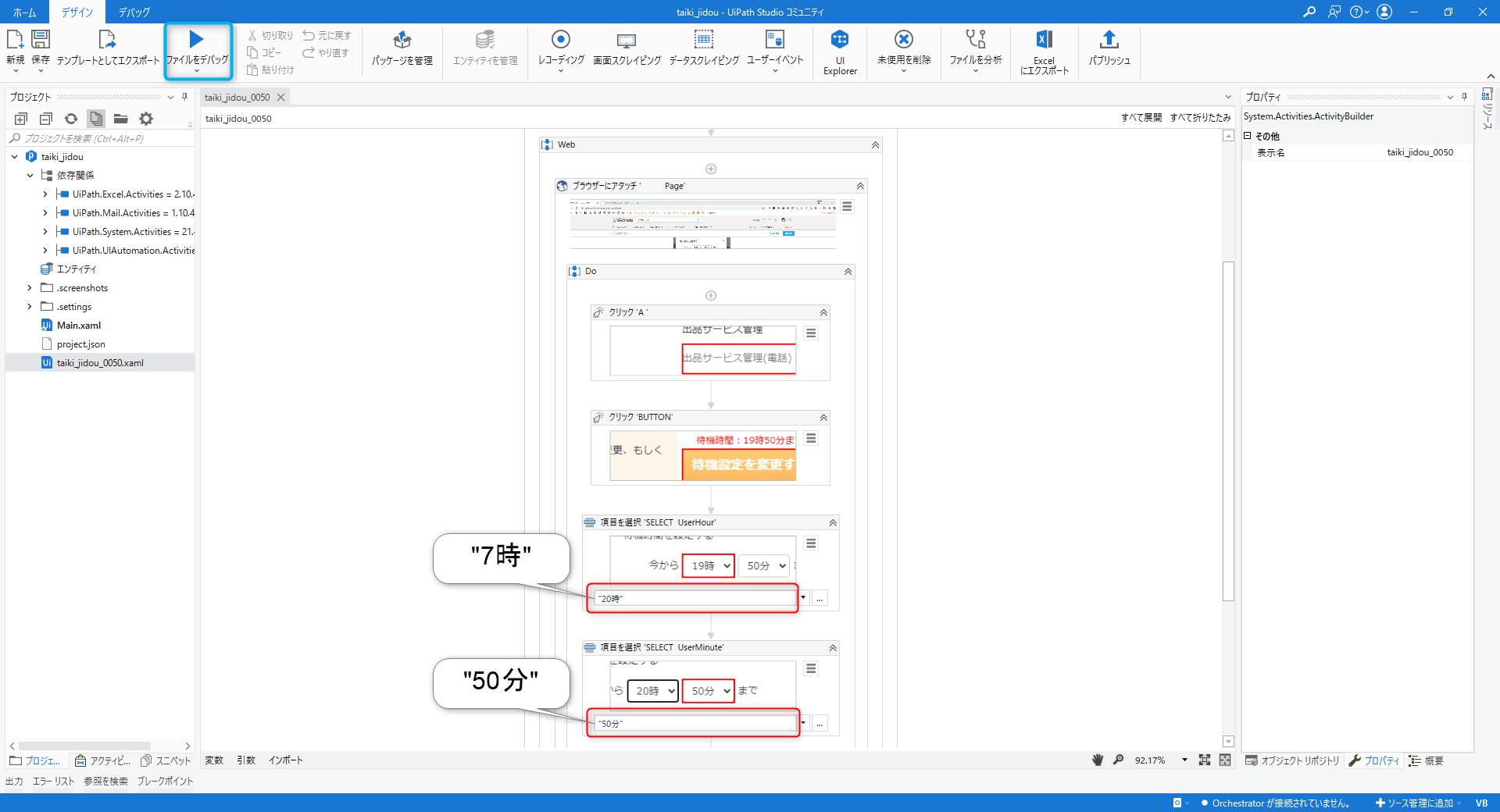The width and height of the screenshot is (1500, 812).
Task: Toggle pin on プロジェクト panel
Action: coord(184,97)
